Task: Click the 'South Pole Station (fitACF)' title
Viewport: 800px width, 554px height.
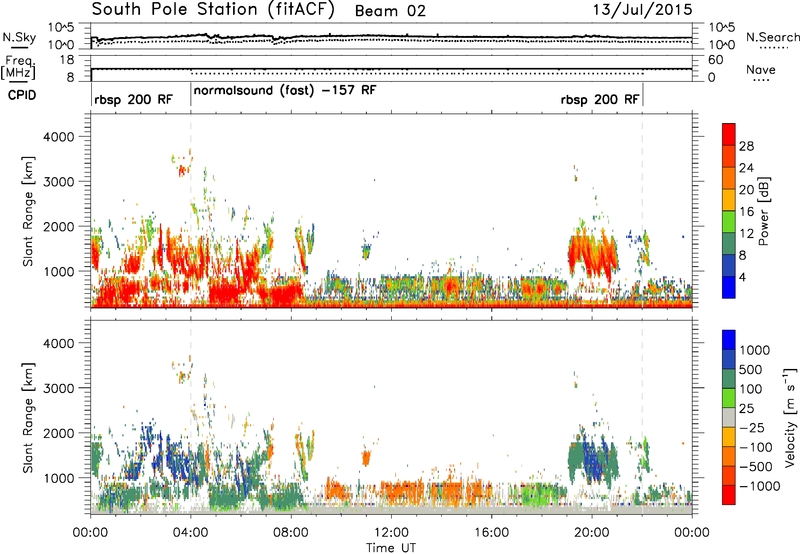Action: 213,10
